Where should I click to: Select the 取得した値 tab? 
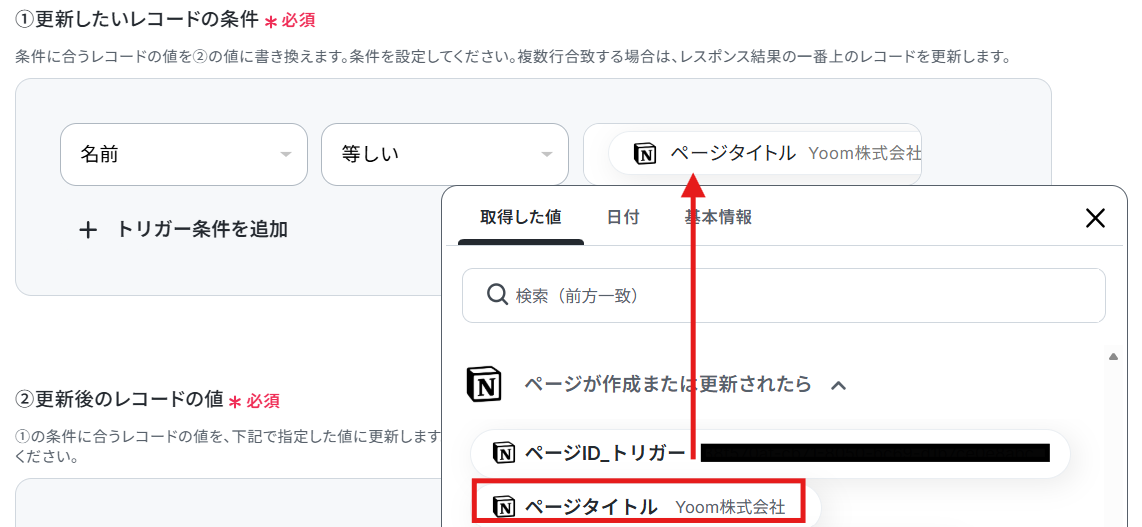pos(521,217)
